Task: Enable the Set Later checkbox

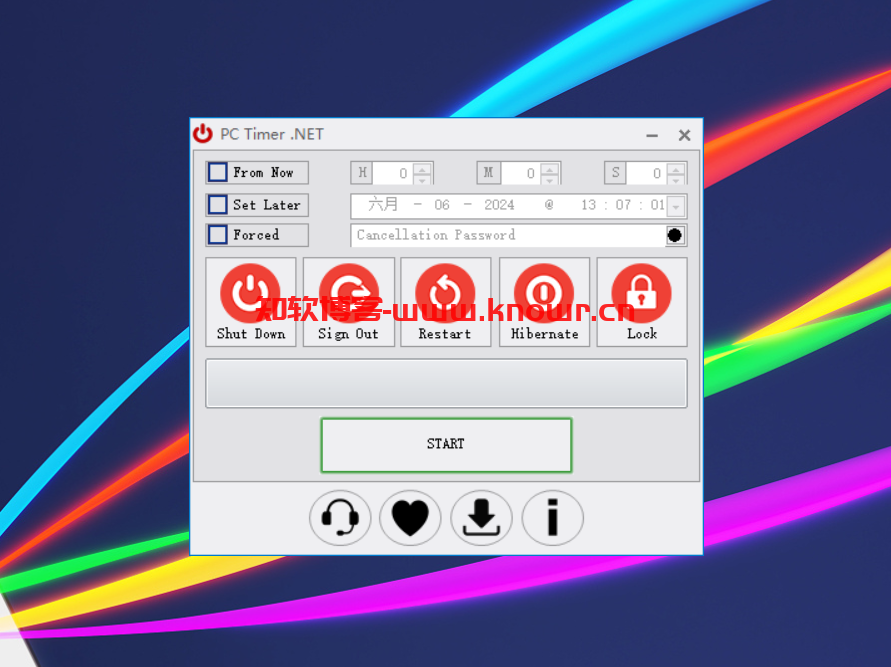Action: [x=218, y=205]
